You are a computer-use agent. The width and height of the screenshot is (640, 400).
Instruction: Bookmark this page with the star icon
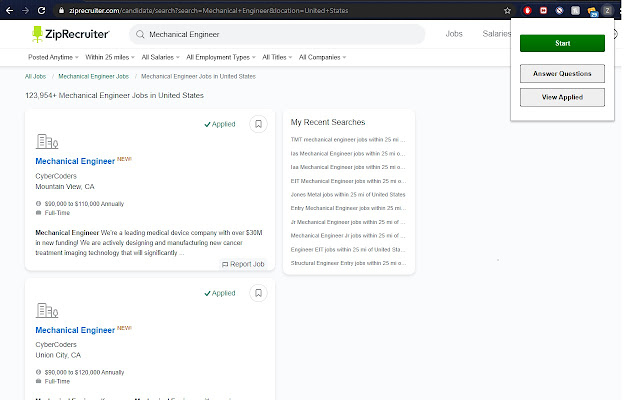[x=507, y=11]
